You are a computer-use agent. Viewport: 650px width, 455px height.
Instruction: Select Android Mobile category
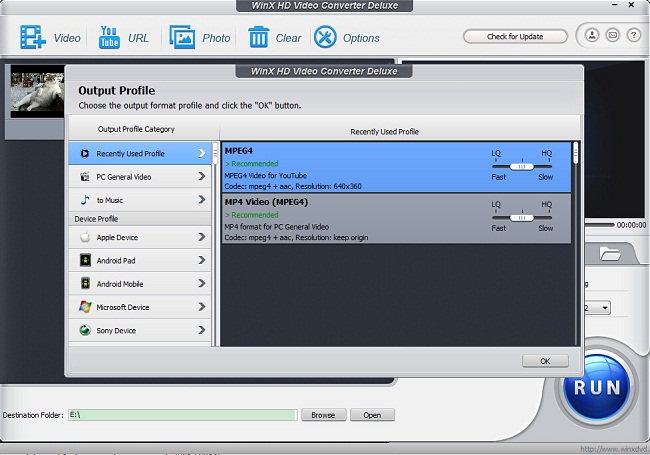[140, 283]
